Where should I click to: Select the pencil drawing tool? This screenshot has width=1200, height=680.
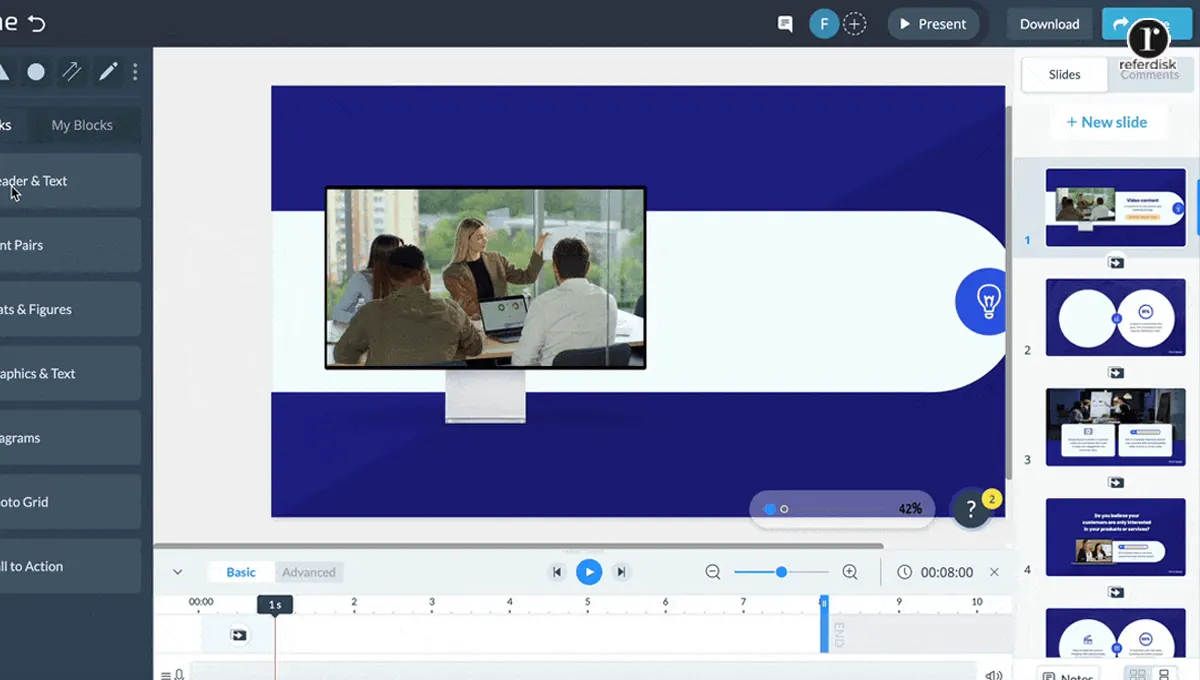(x=108, y=71)
